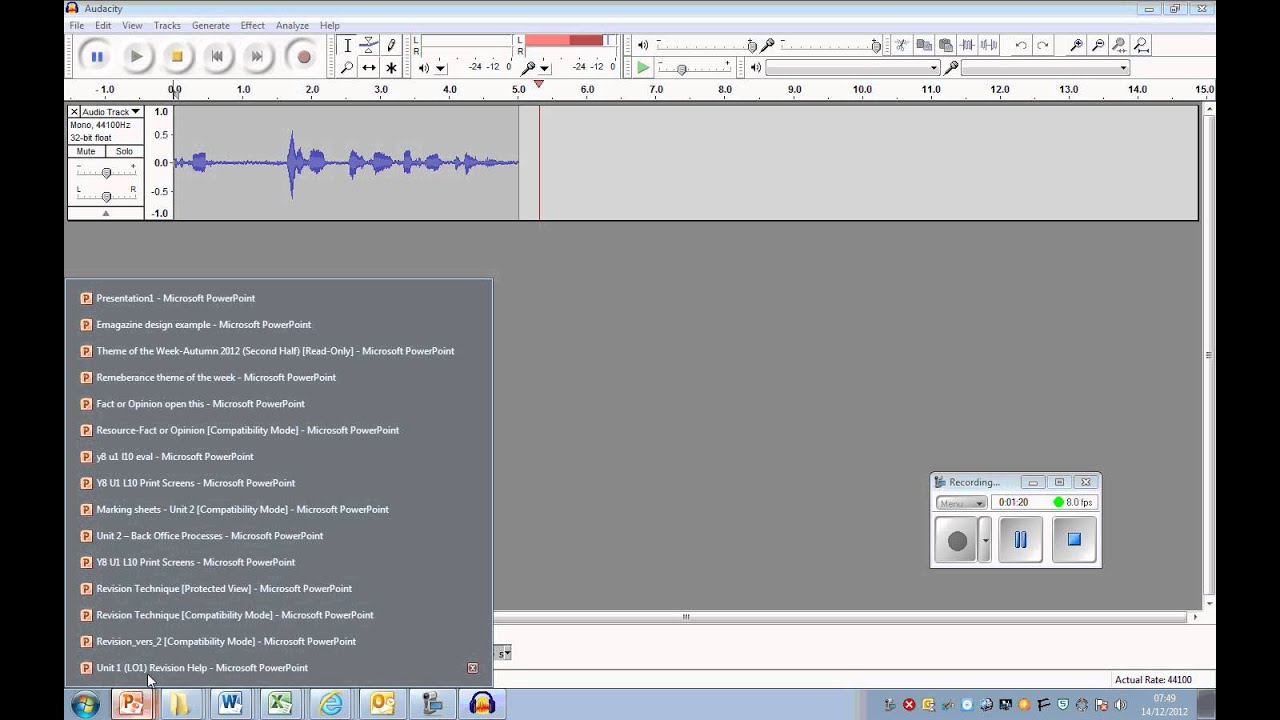Cut selection with the scissors icon
1280x720 pixels.
[x=901, y=45]
